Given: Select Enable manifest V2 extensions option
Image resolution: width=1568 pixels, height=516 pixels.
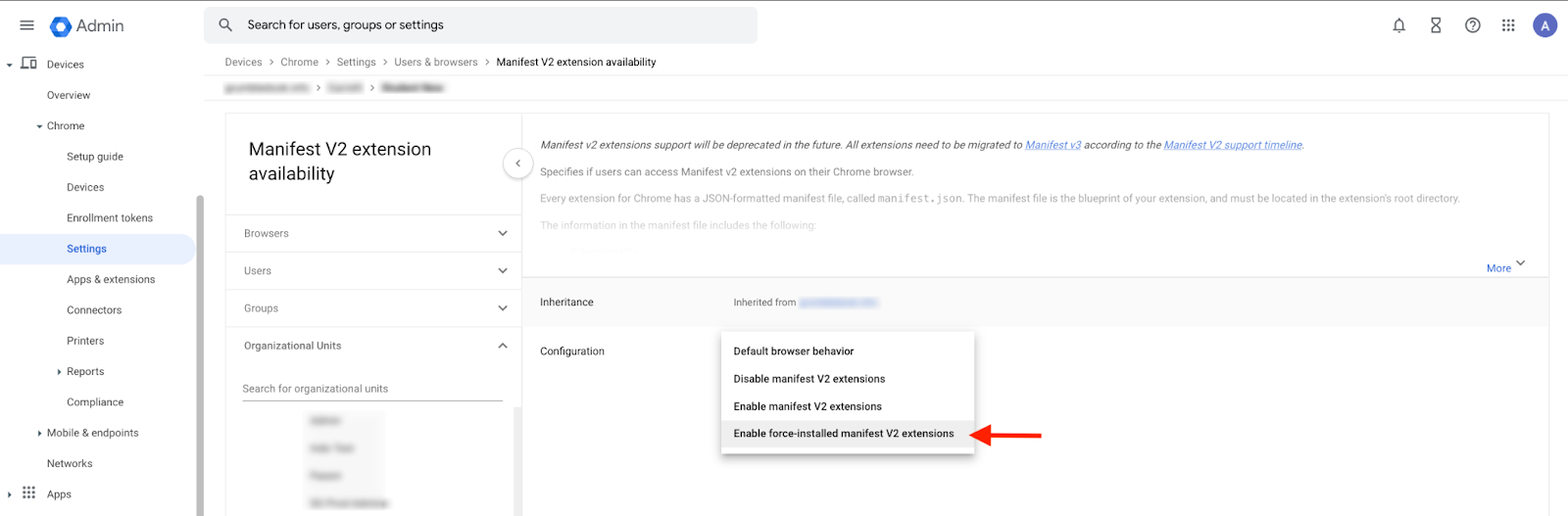Looking at the screenshot, I should tap(848, 405).
